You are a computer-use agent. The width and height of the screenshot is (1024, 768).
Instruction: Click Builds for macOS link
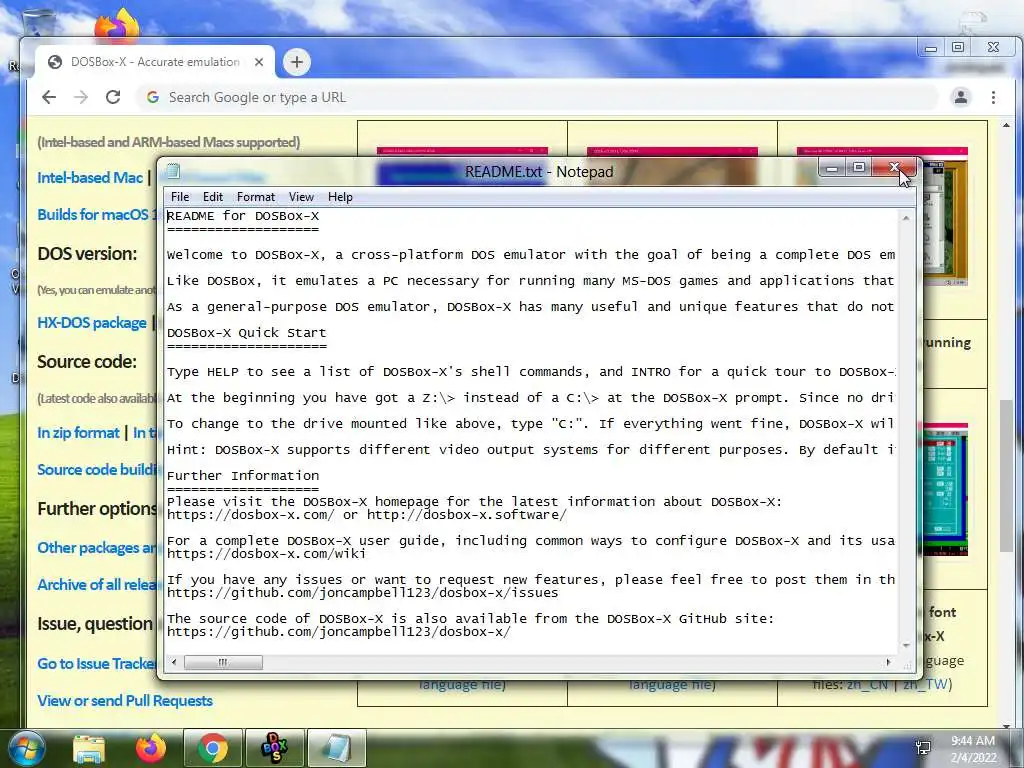(97, 214)
